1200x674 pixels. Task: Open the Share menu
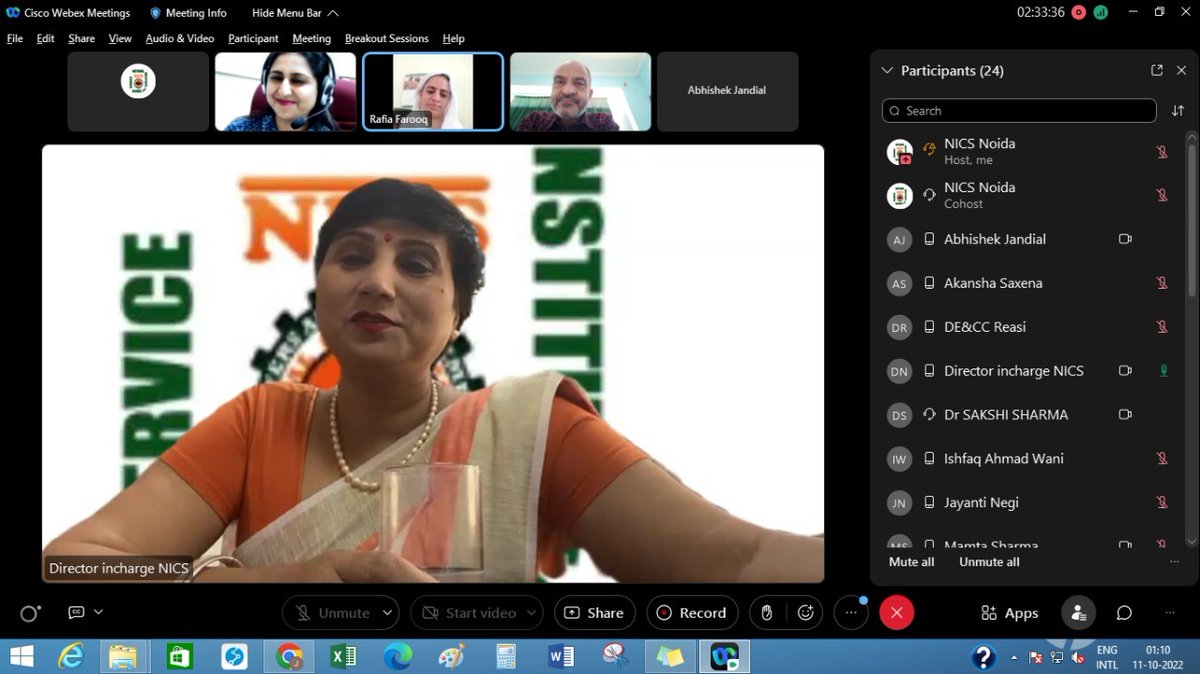82,39
